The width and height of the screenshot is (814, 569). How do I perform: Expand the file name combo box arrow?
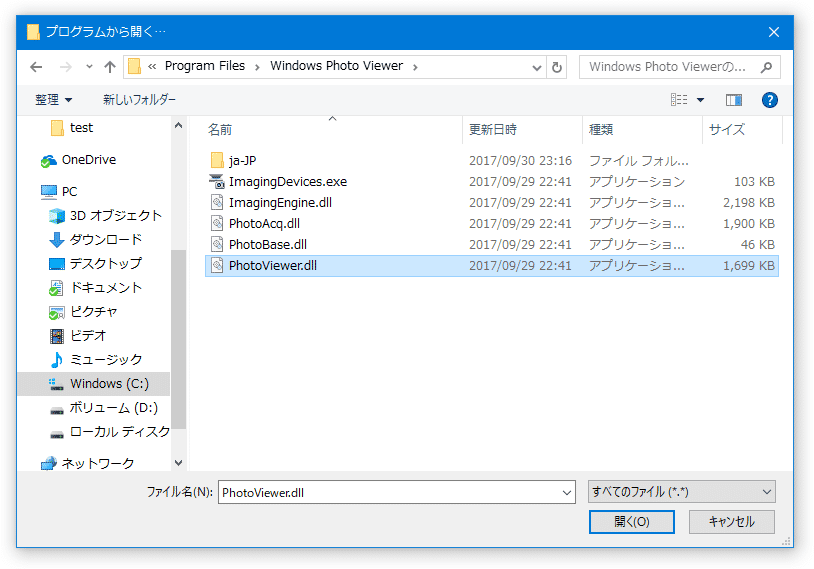click(x=567, y=492)
